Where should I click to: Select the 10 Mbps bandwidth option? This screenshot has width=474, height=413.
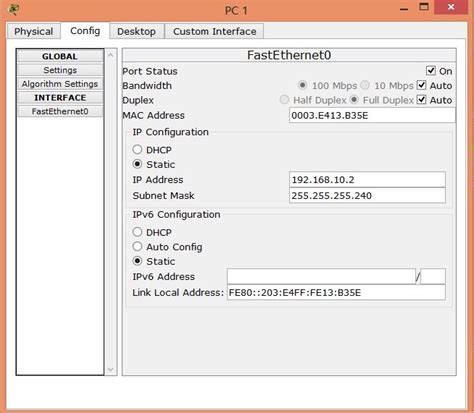[365, 85]
